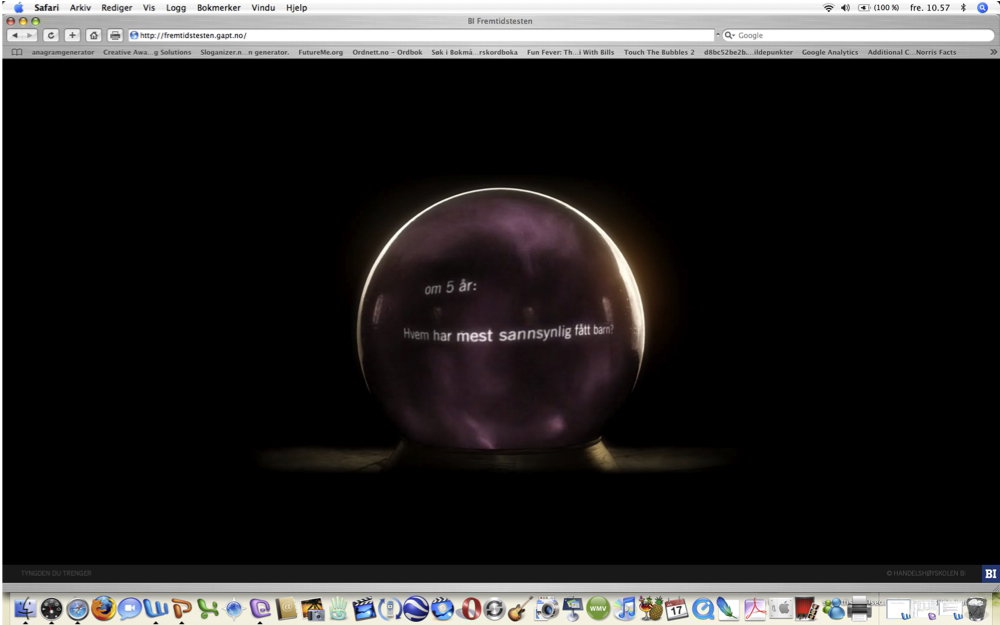The image size is (1000, 625).
Task: Launch Firefox from the dock
Action: [x=103, y=609]
